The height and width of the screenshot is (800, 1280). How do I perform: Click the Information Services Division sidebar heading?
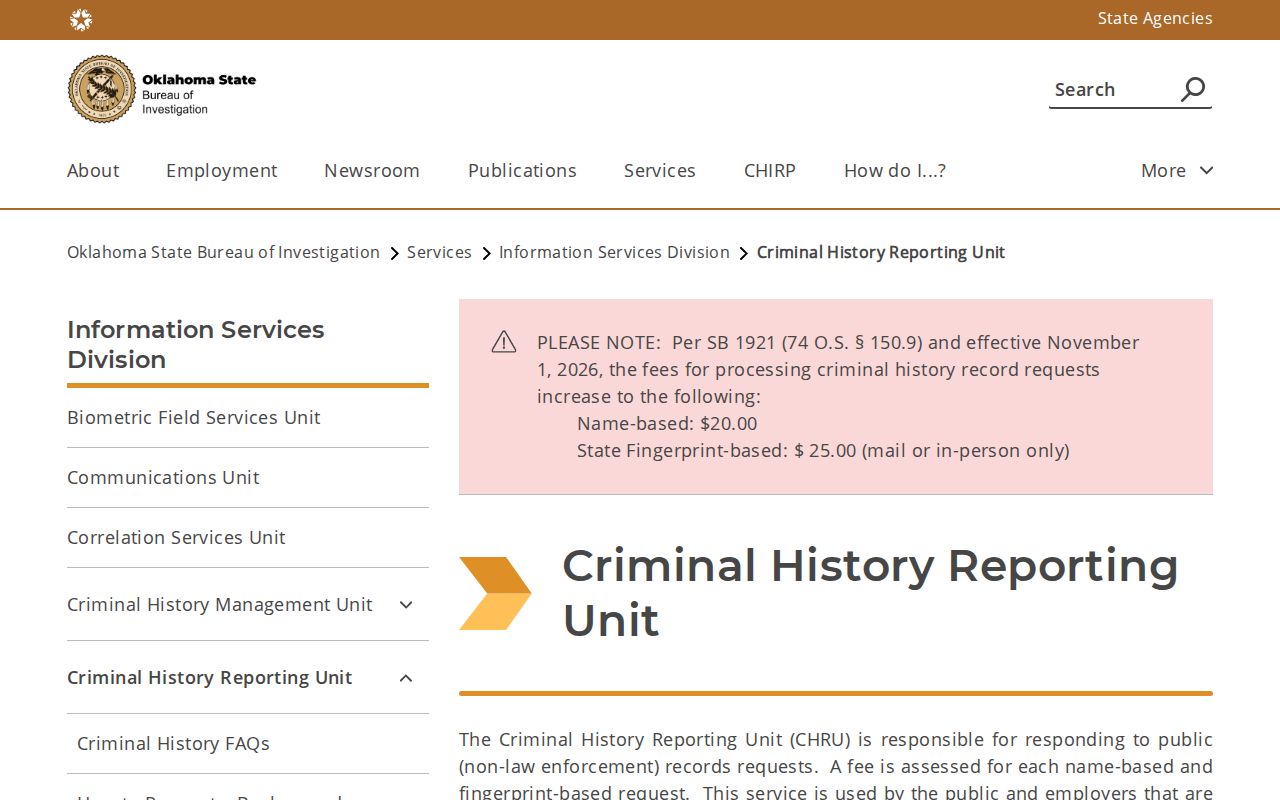(x=196, y=344)
